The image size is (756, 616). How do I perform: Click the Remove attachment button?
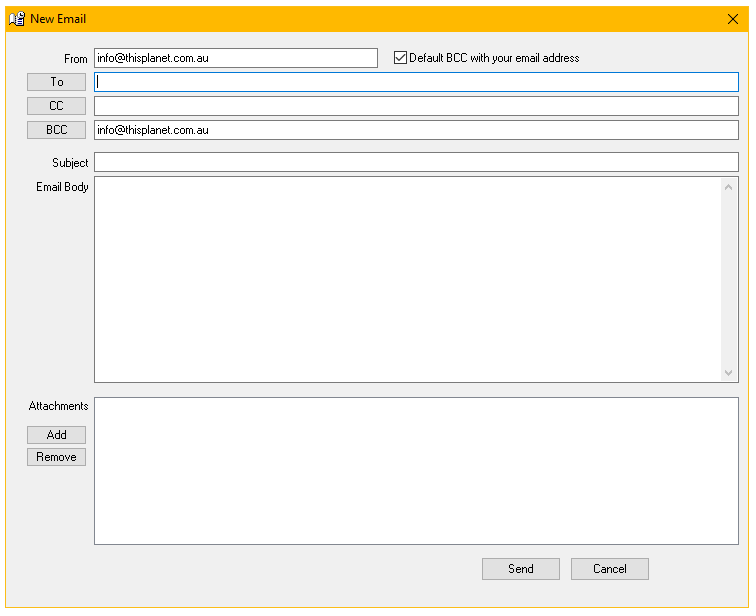tap(56, 457)
